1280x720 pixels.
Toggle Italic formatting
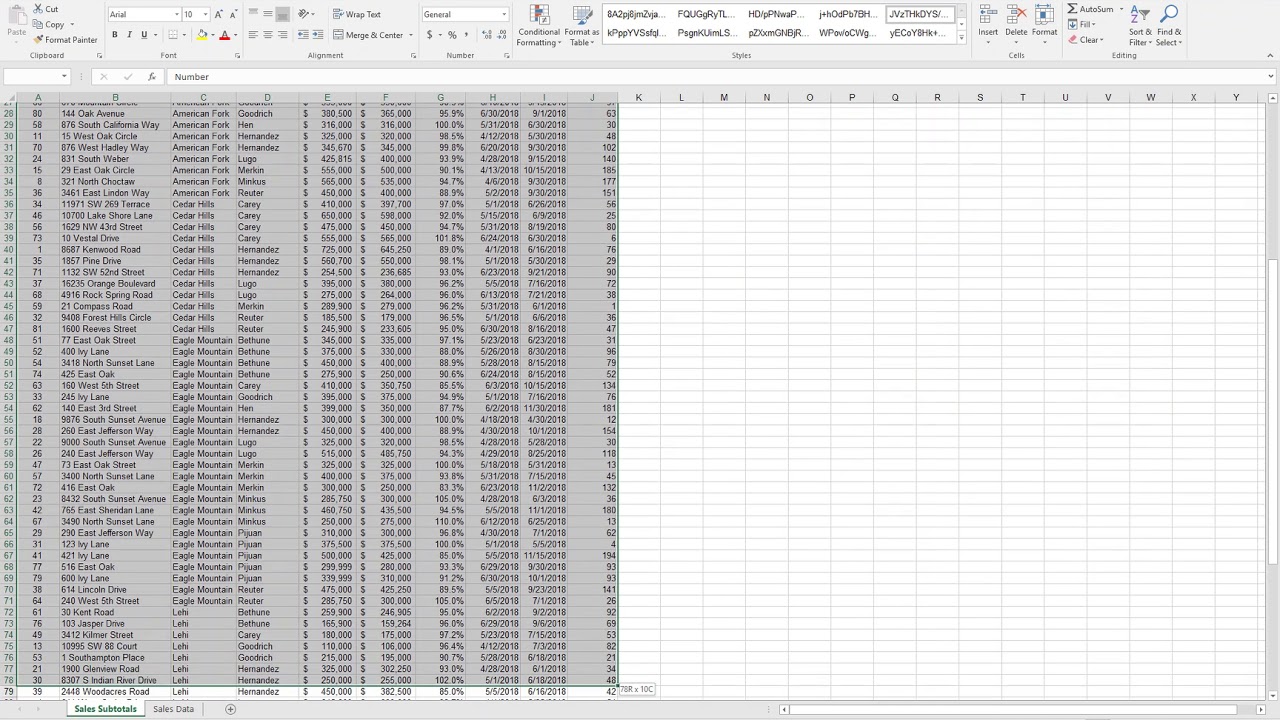pos(129,35)
